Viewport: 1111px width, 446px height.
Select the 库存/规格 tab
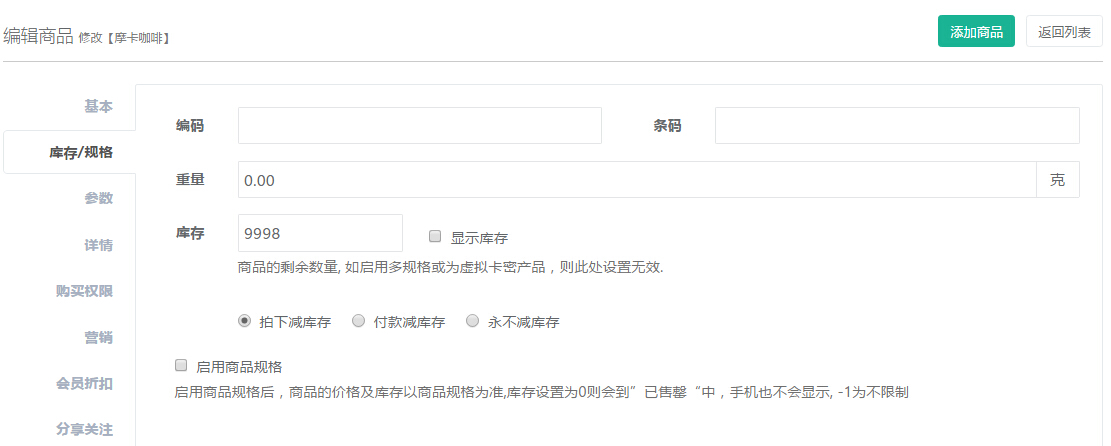click(80, 152)
